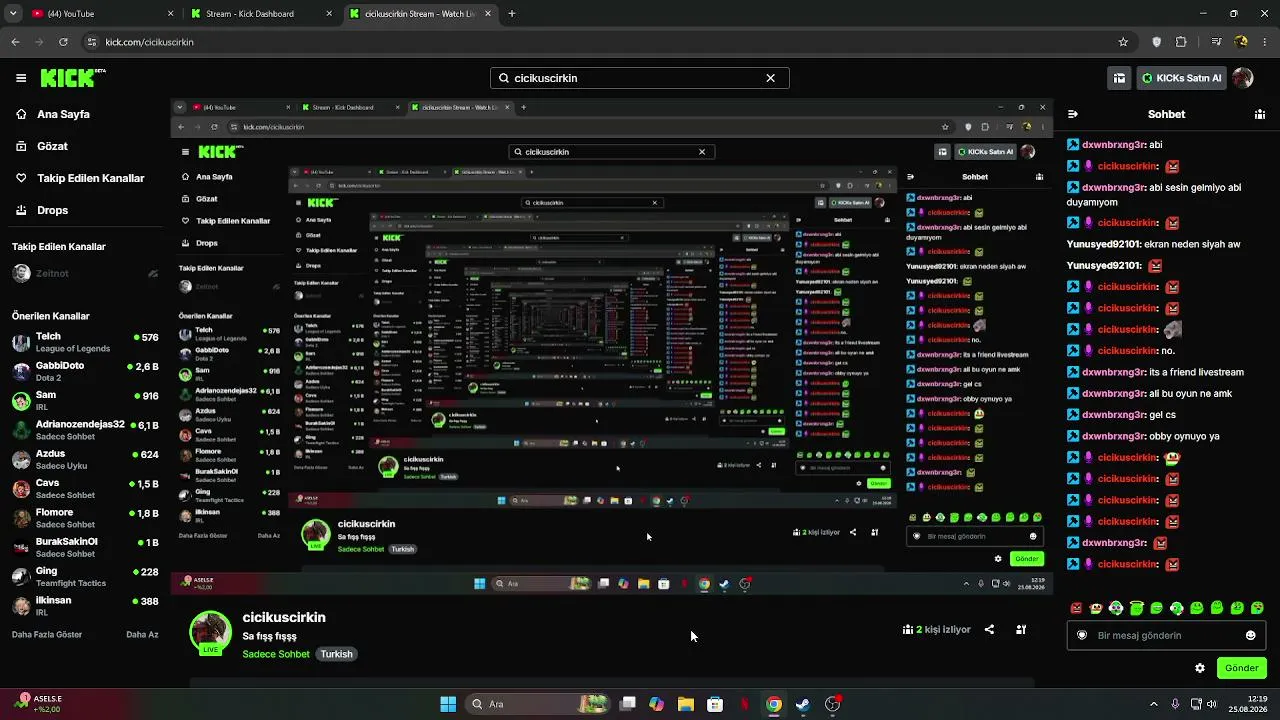The image size is (1280, 720).
Task: Send the chat message with Gönder button
Action: tap(1241, 668)
